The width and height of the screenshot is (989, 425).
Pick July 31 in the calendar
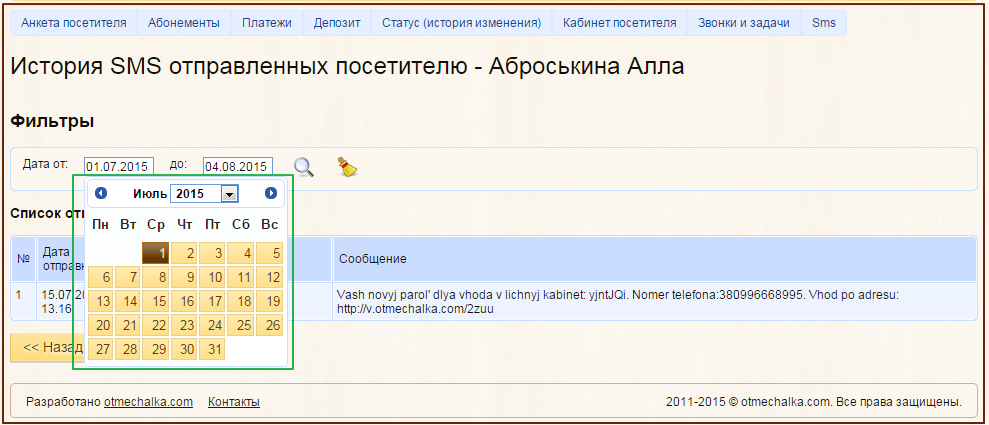(x=213, y=349)
